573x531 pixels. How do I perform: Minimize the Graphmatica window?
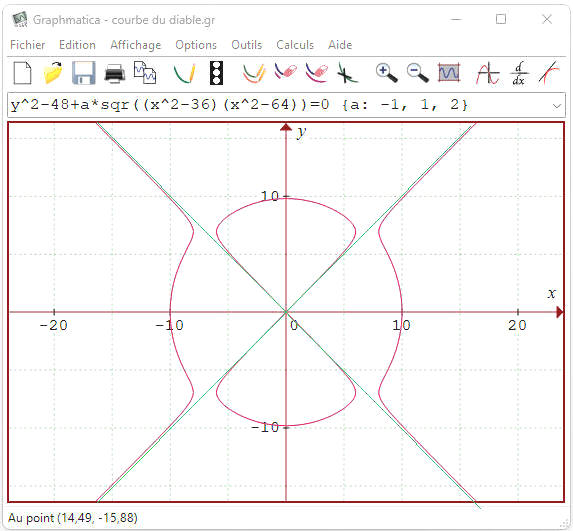point(456,19)
